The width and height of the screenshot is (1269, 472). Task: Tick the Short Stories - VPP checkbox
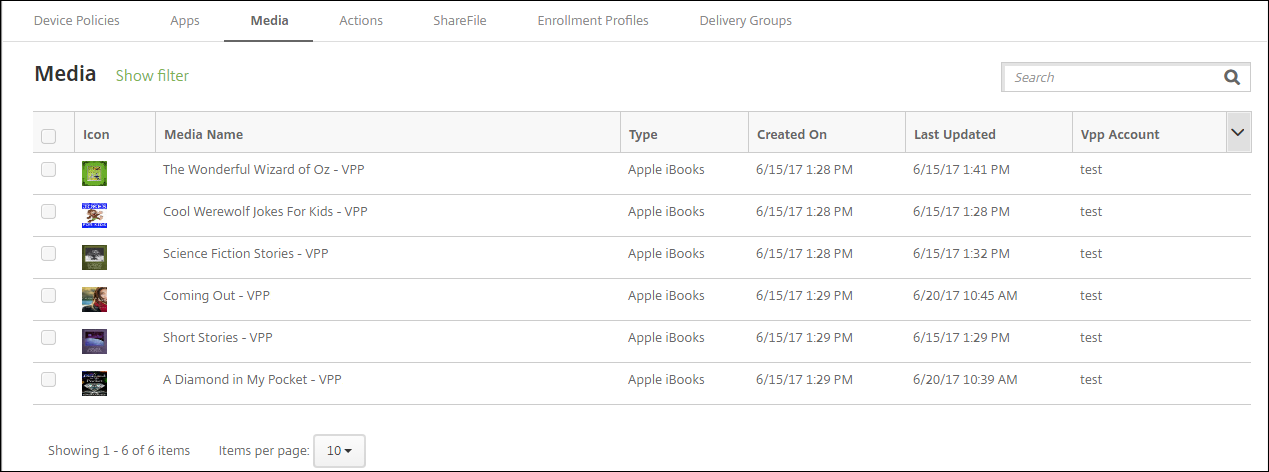[48, 338]
